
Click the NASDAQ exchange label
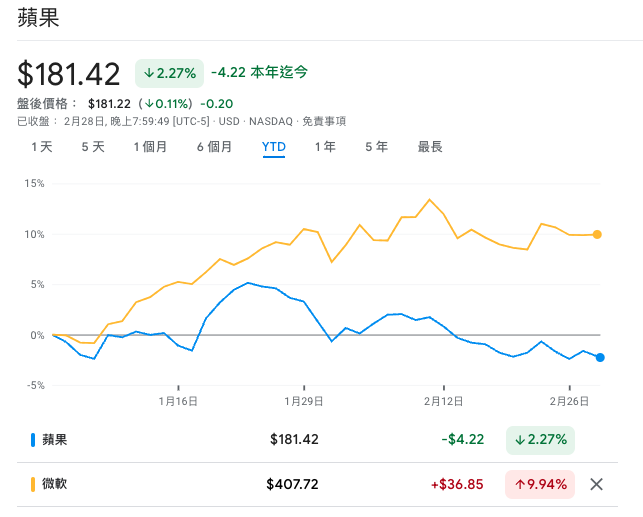pyautogui.click(x=271, y=121)
